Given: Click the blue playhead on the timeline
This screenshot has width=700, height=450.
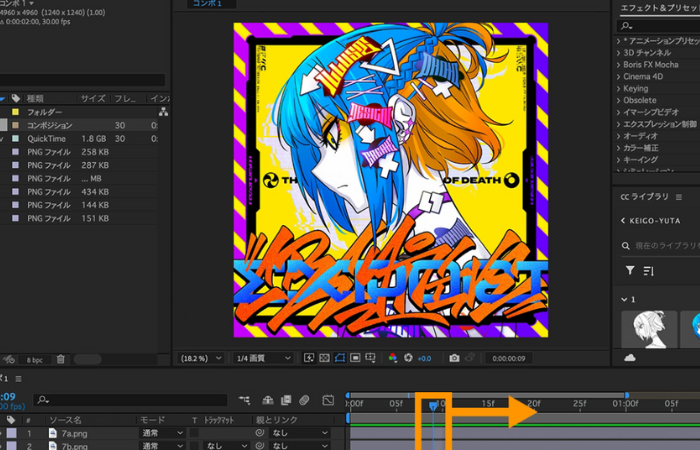Looking at the screenshot, I should coord(433,405).
